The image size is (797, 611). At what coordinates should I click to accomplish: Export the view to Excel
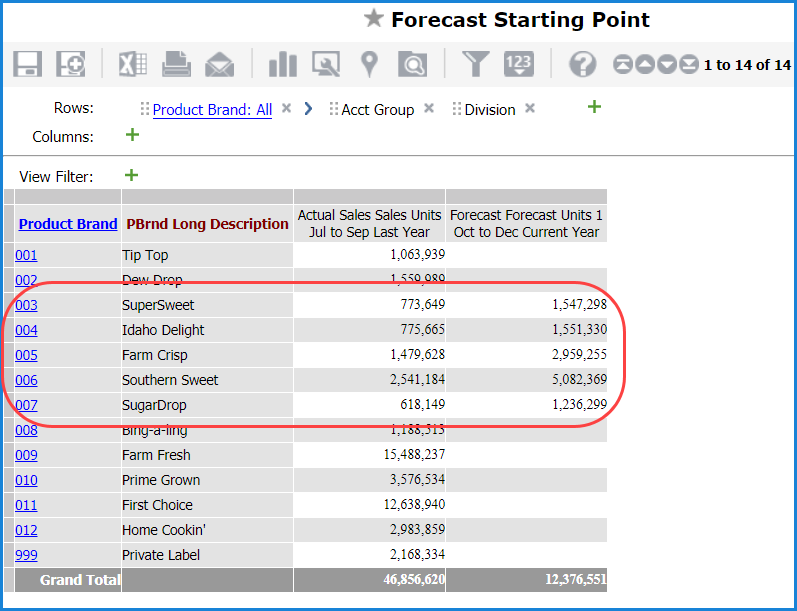[x=133, y=65]
